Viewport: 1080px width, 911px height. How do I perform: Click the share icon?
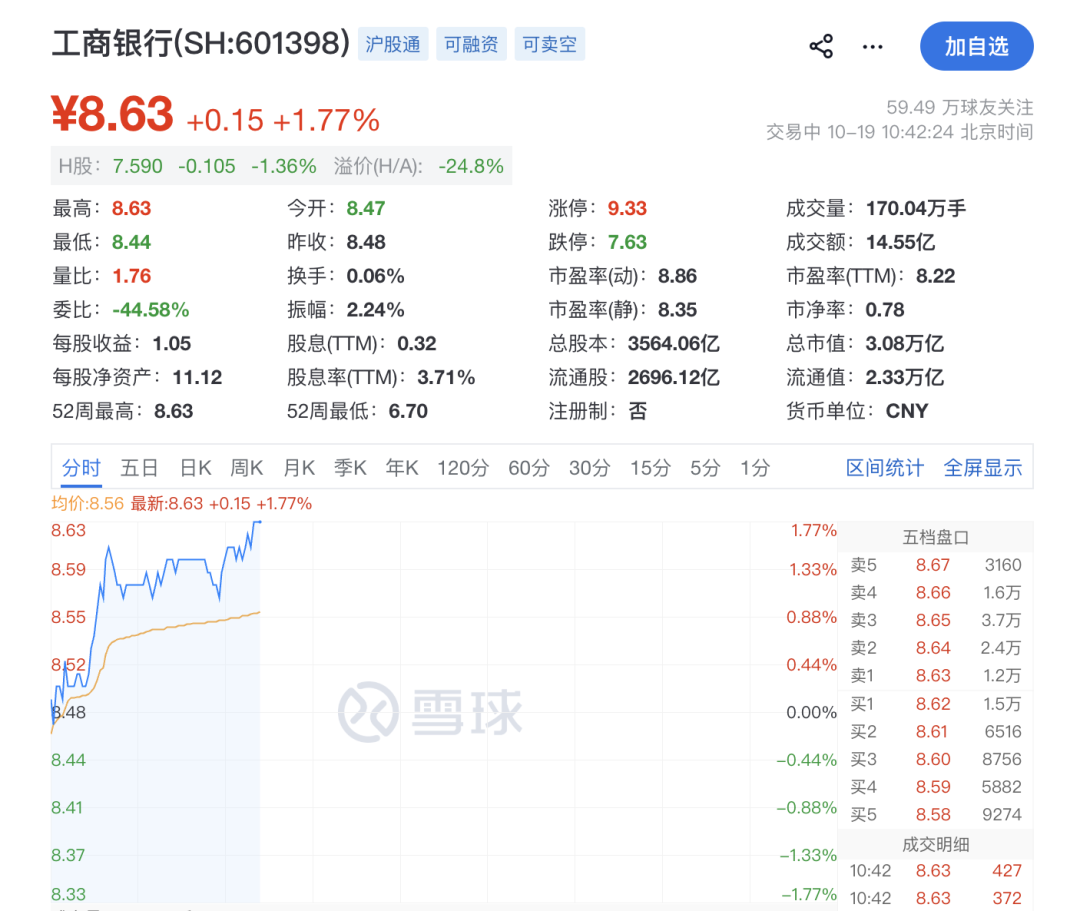coord(821,47)
